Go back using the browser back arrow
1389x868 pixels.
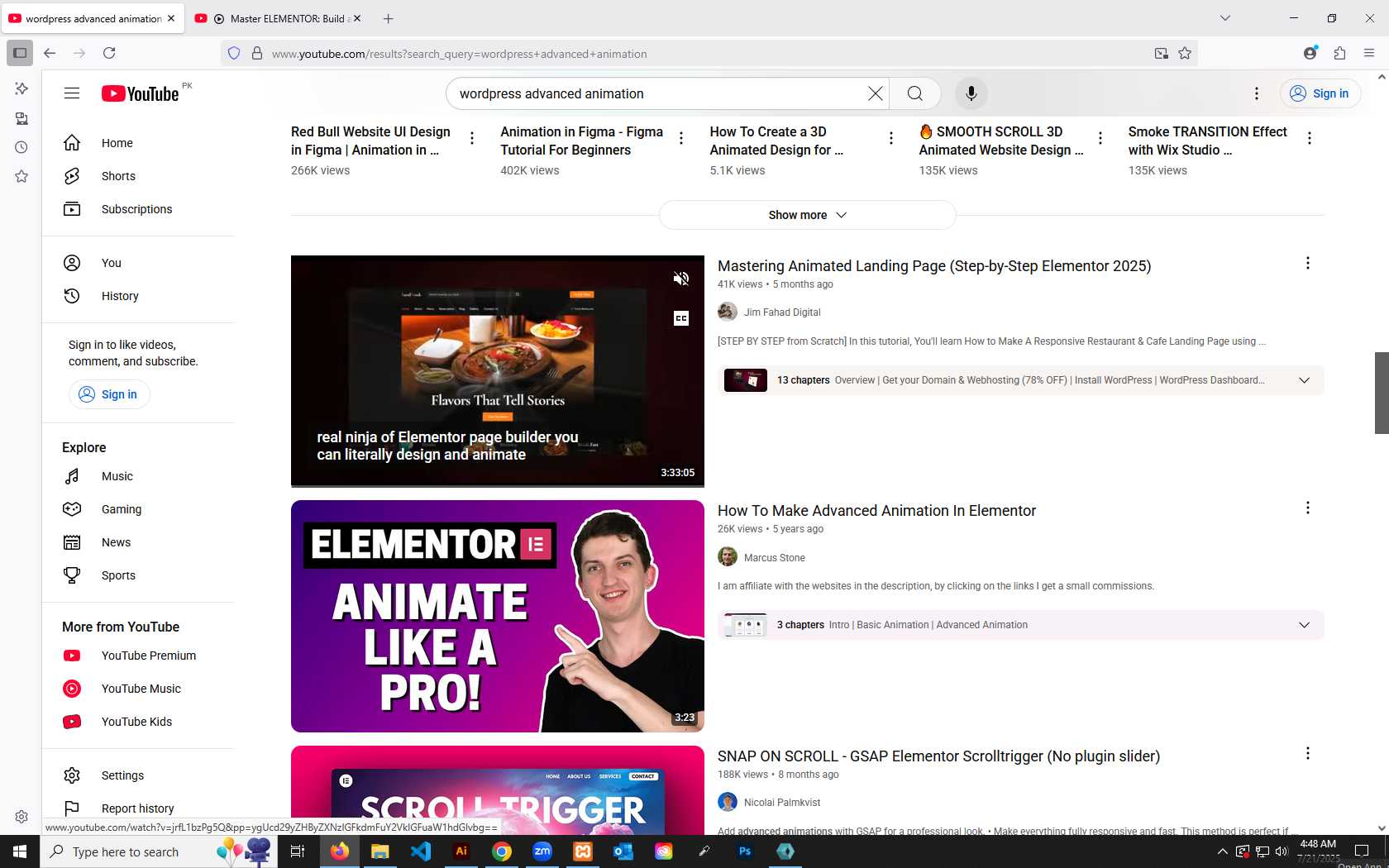point(50,53)
